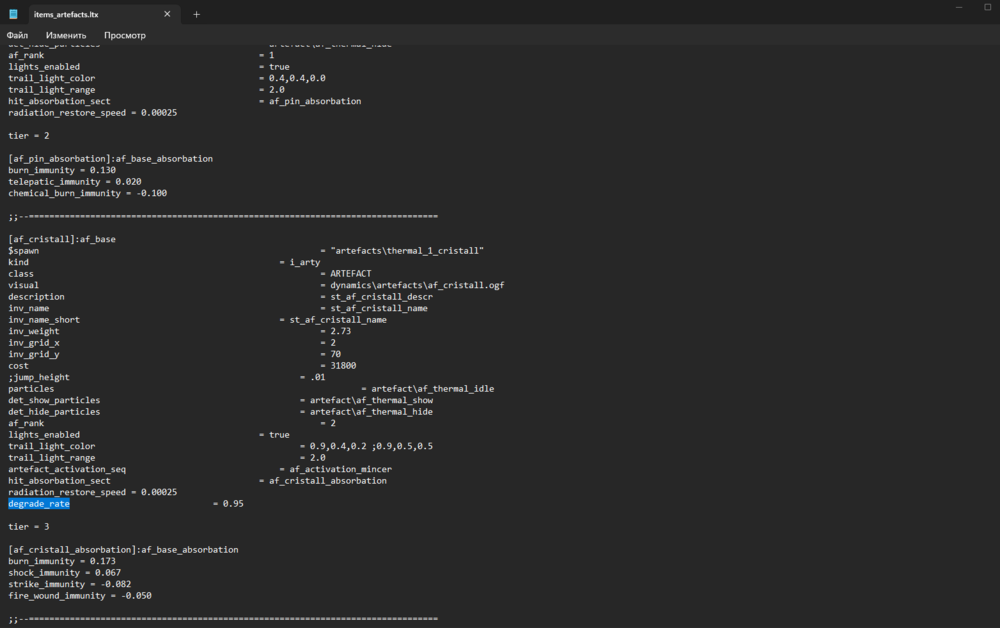The image size is (1000, 628).
Task: Click the $spawn parameter name
Action: click(24, 251)
